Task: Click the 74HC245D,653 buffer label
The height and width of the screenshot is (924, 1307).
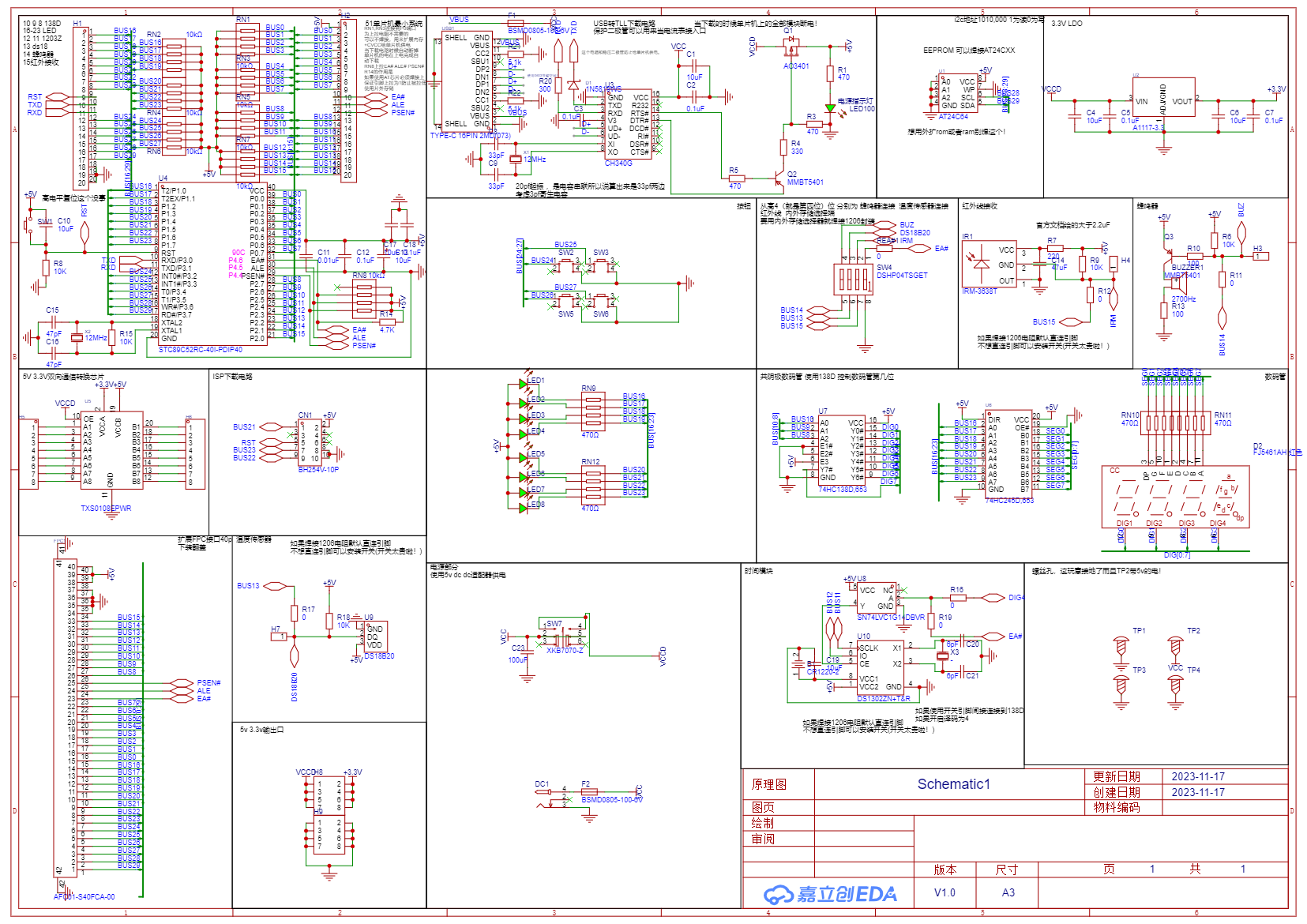Action: click(1009, 501)
